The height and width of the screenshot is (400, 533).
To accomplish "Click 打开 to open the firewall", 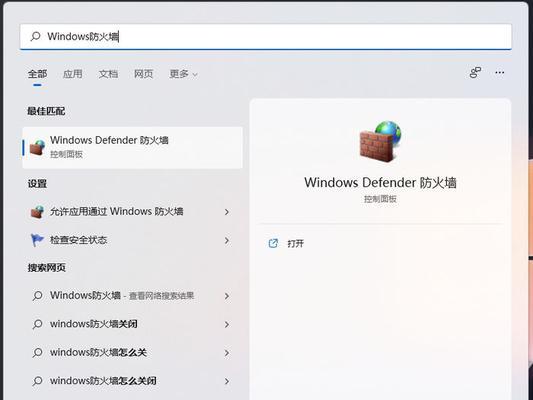I will 295,243.
